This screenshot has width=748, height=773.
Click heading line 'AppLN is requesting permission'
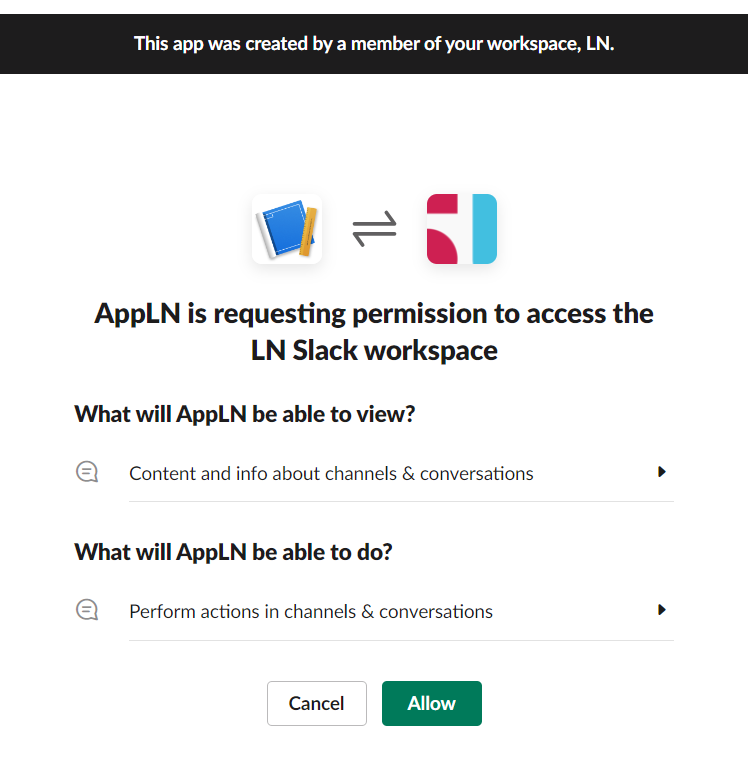374,313
